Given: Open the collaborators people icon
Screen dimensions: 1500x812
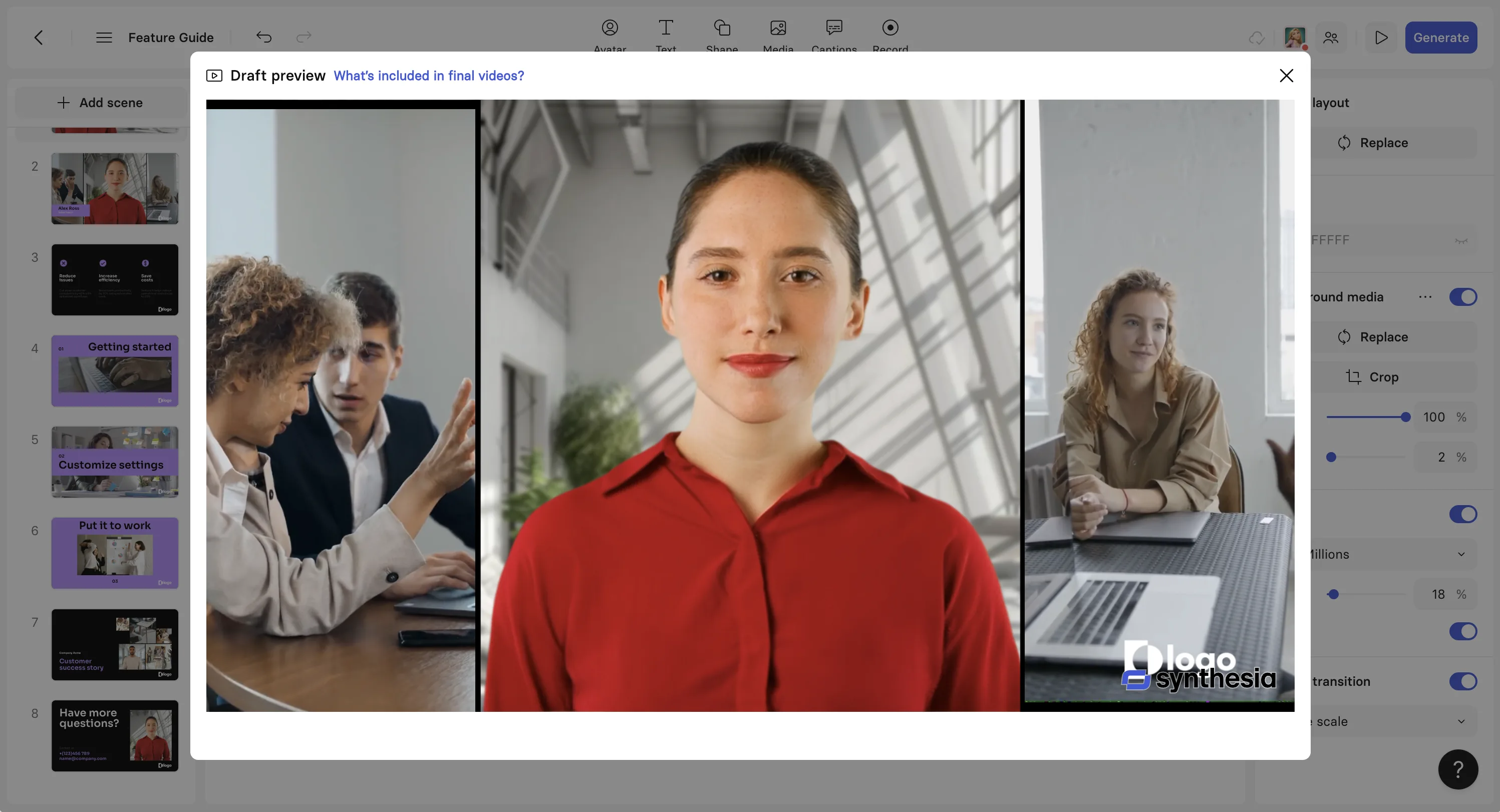Looking at the screenshot, I should [1331, 38].
